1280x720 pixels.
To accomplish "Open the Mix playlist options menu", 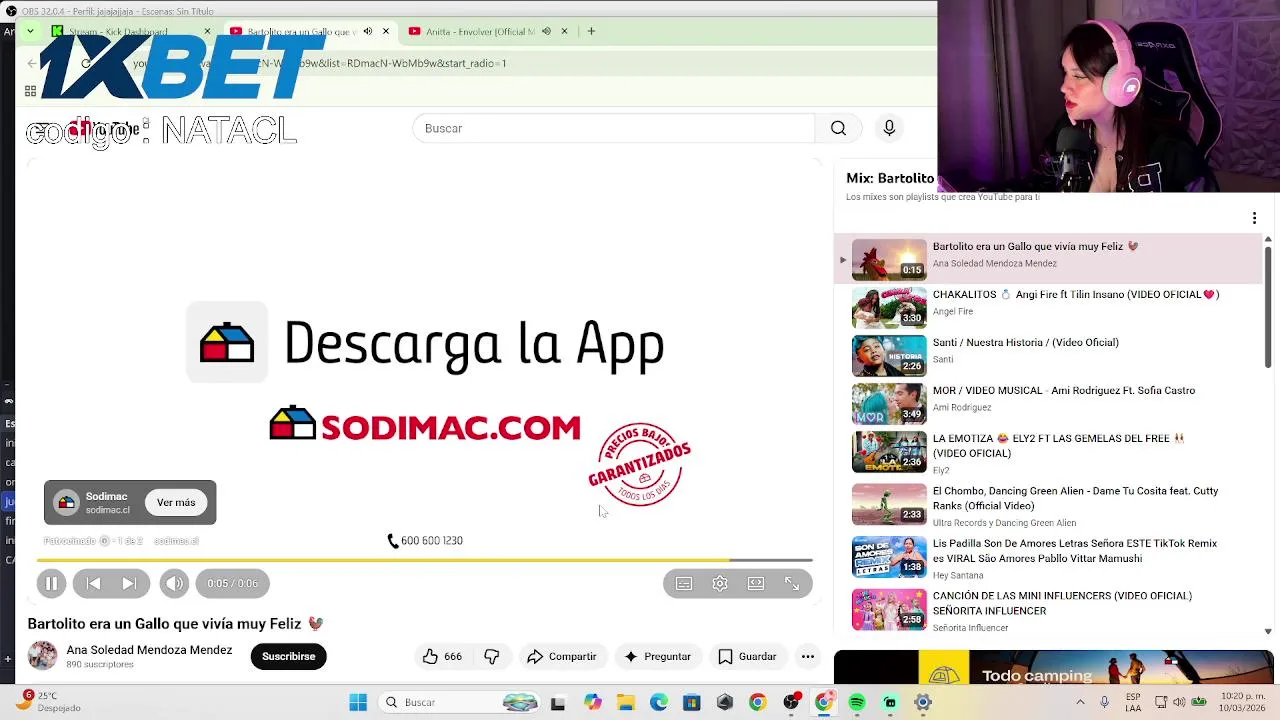I will click(x=1254, y=218).
